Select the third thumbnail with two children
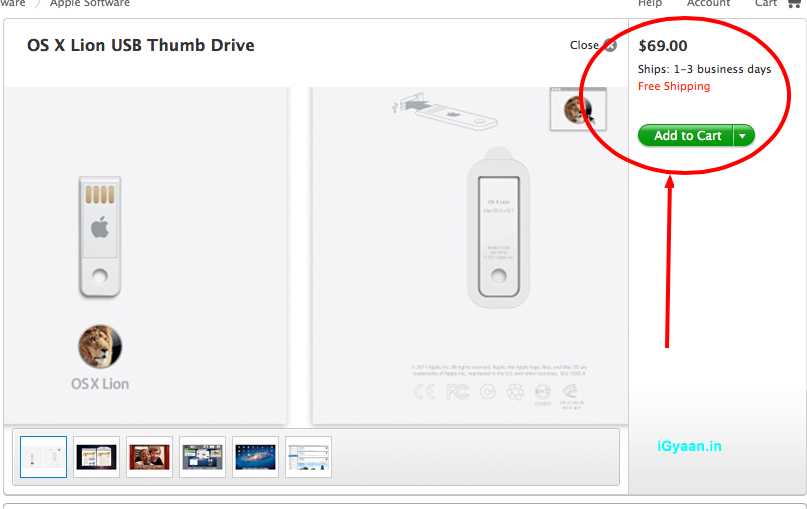 point(149,457)
